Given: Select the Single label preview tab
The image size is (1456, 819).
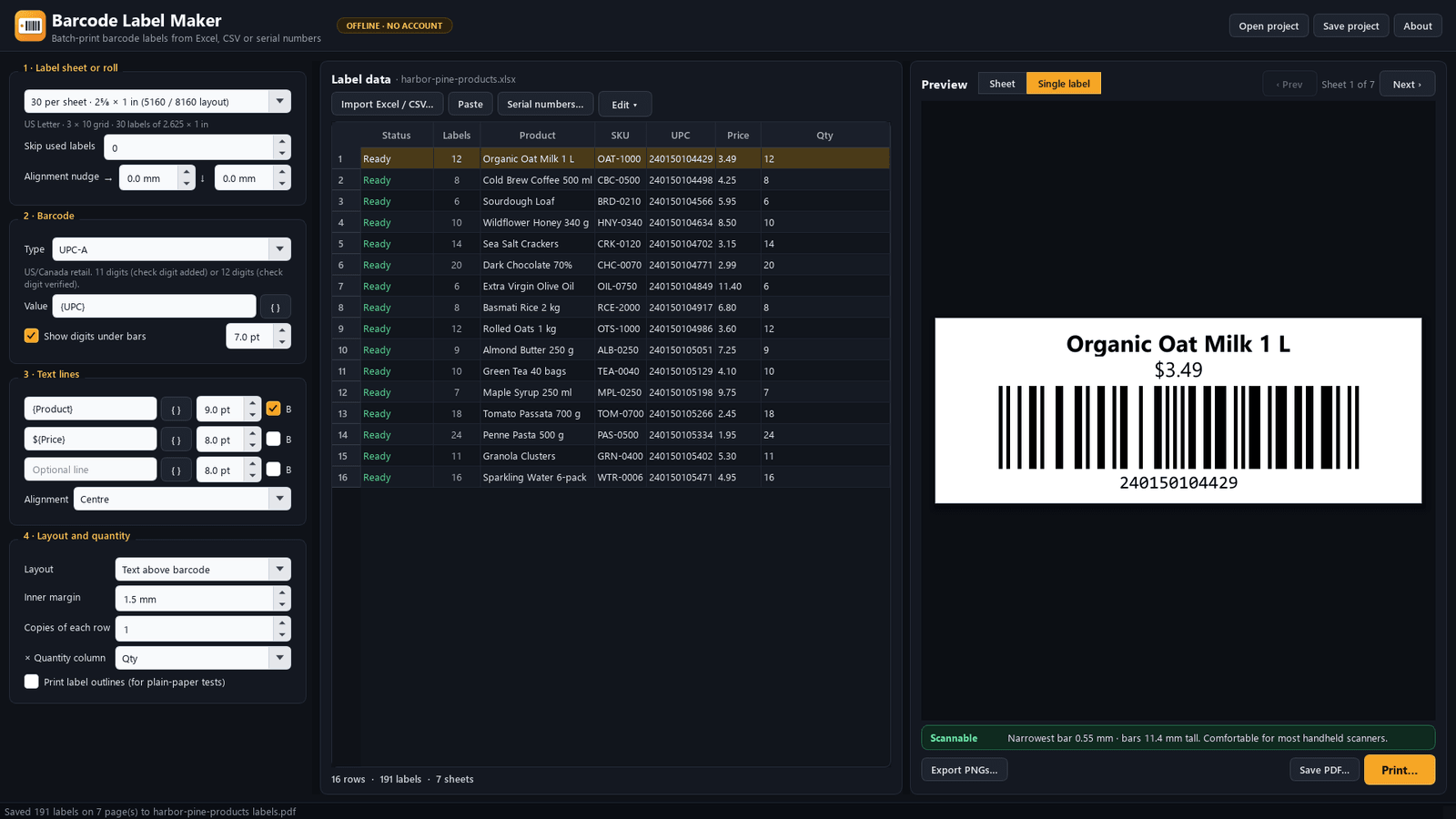Looking at the screenshot, I should click(1064, 84).
